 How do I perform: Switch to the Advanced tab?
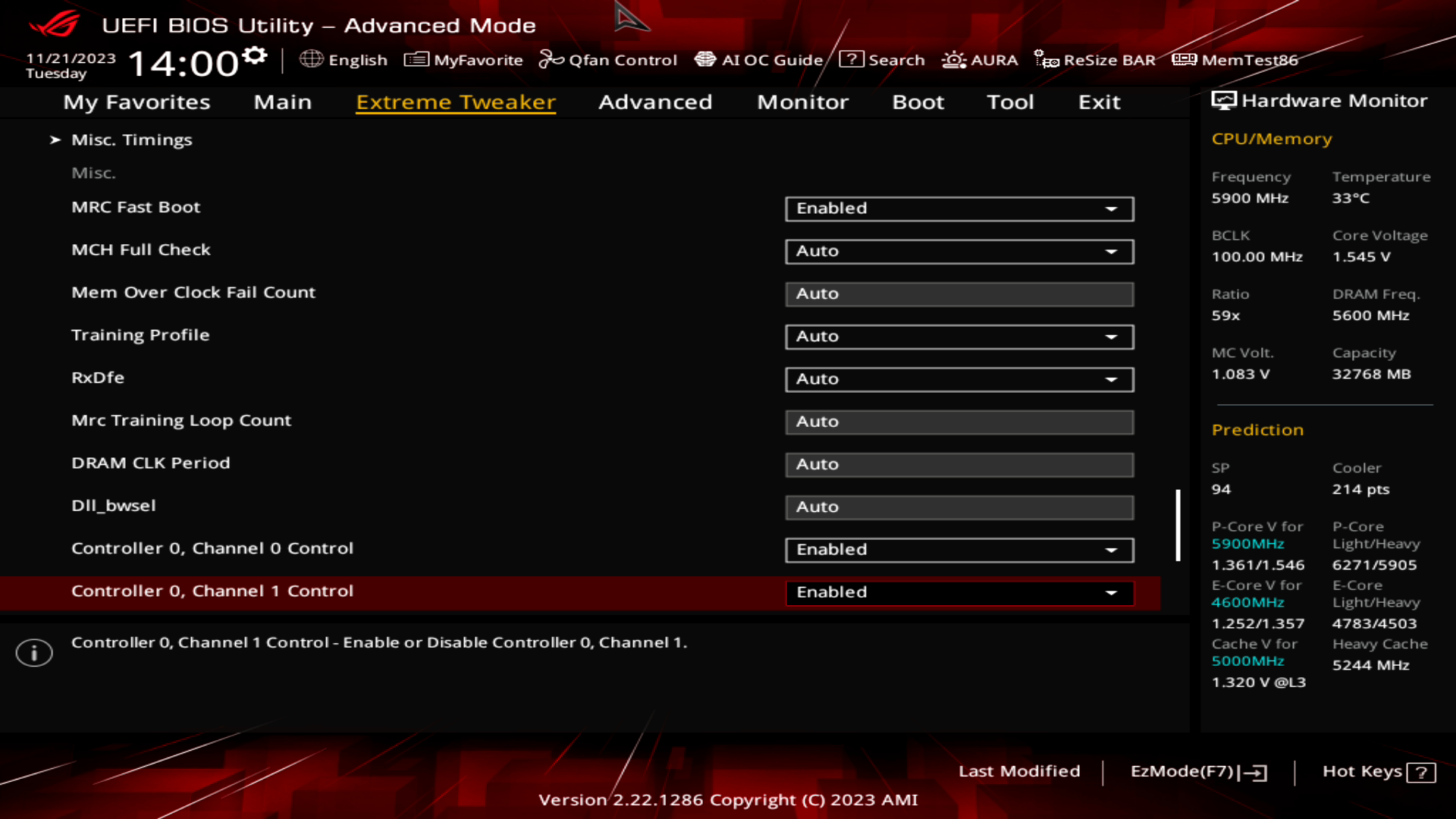pos(655,102)
